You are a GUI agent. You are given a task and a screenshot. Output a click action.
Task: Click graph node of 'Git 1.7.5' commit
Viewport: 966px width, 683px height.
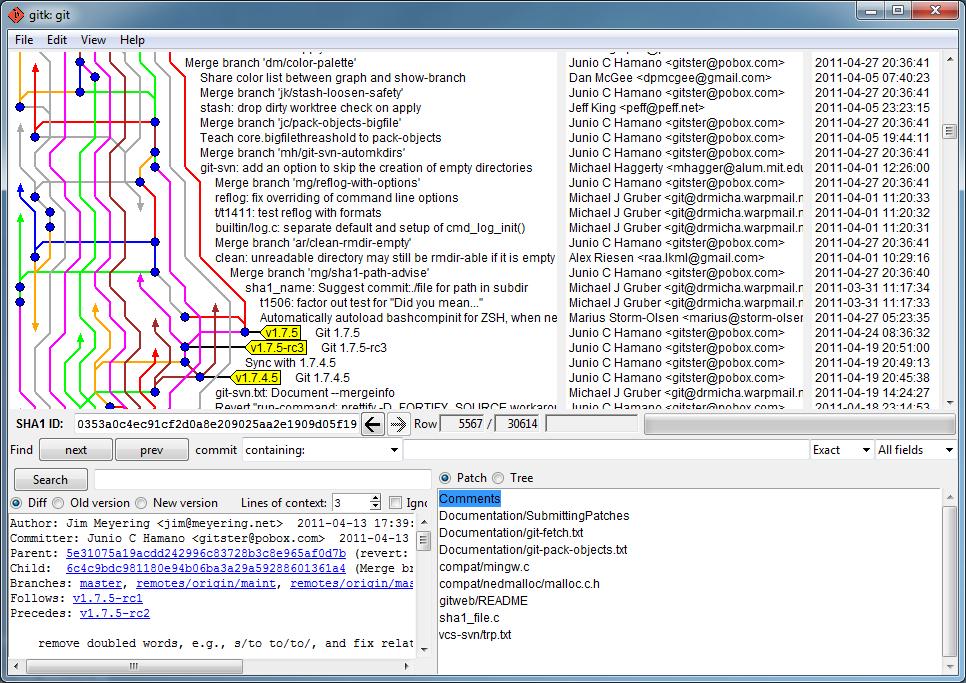[245, 332]
